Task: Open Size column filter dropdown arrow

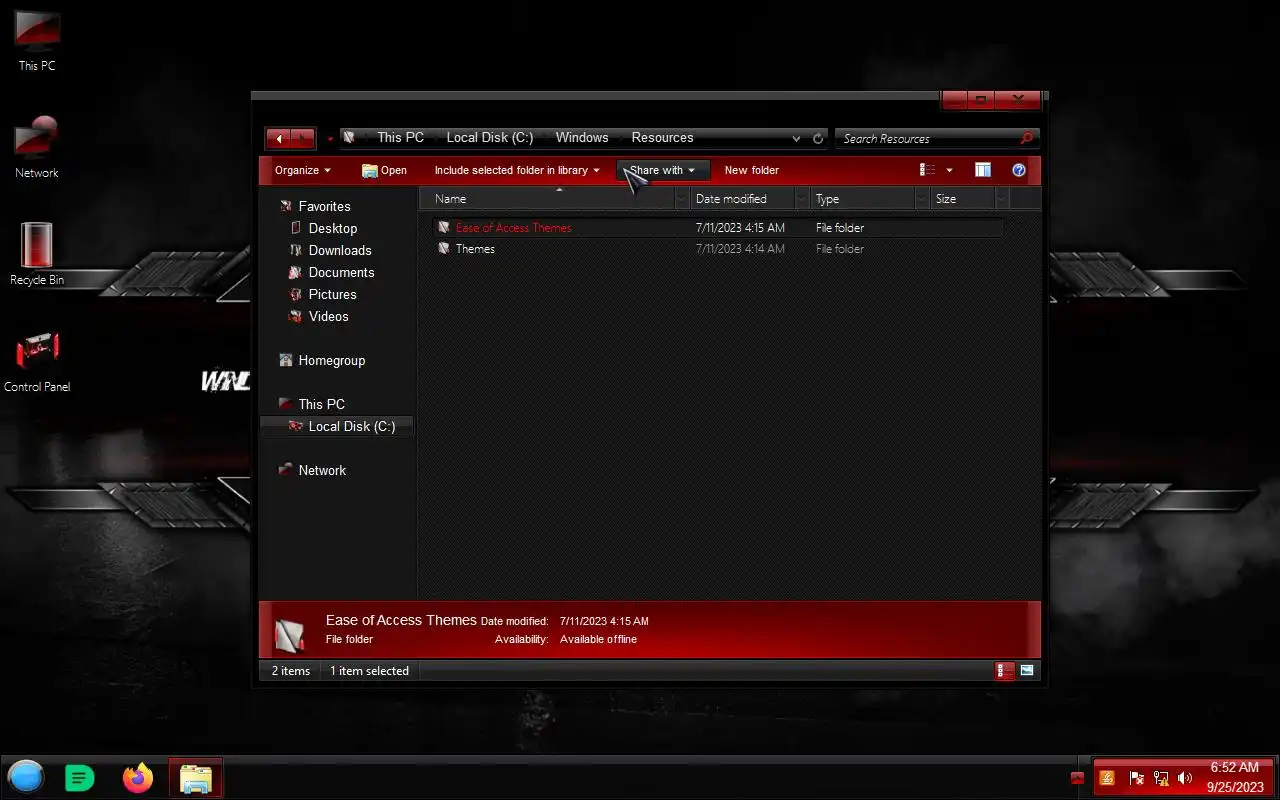Action: click(x=1001, y=199)
